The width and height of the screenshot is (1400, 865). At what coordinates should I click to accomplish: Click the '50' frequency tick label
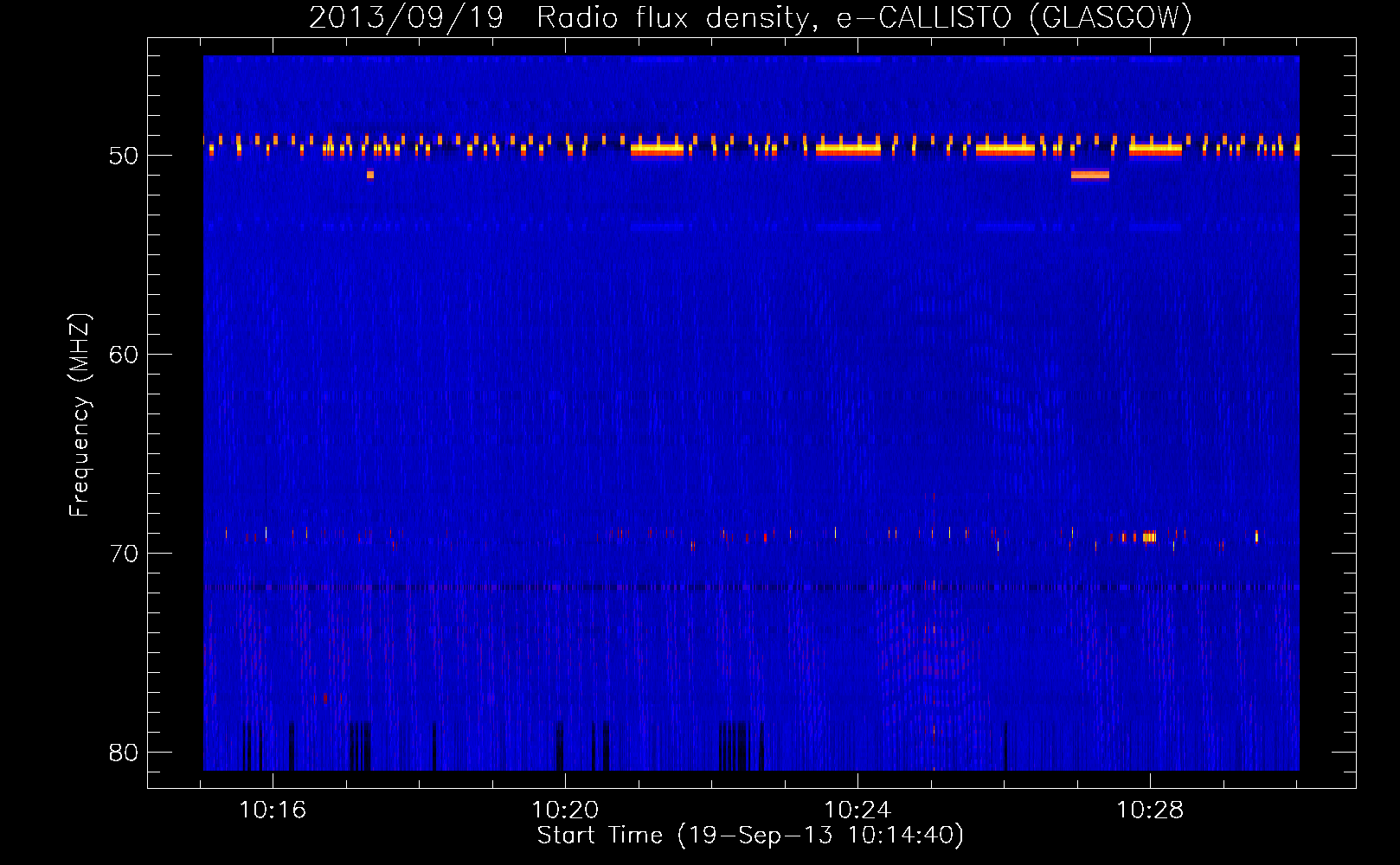[124, 156]
